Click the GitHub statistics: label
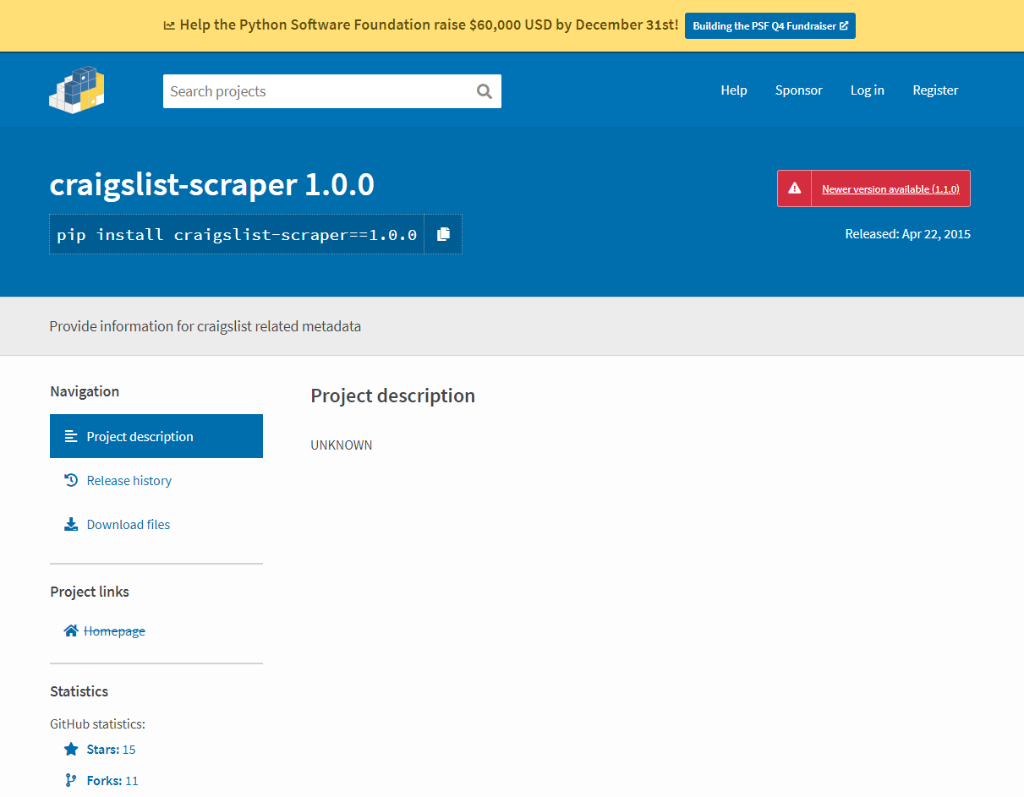This screenshot has width=1024, height=797. pyautogui.click(x=97, y=724)
